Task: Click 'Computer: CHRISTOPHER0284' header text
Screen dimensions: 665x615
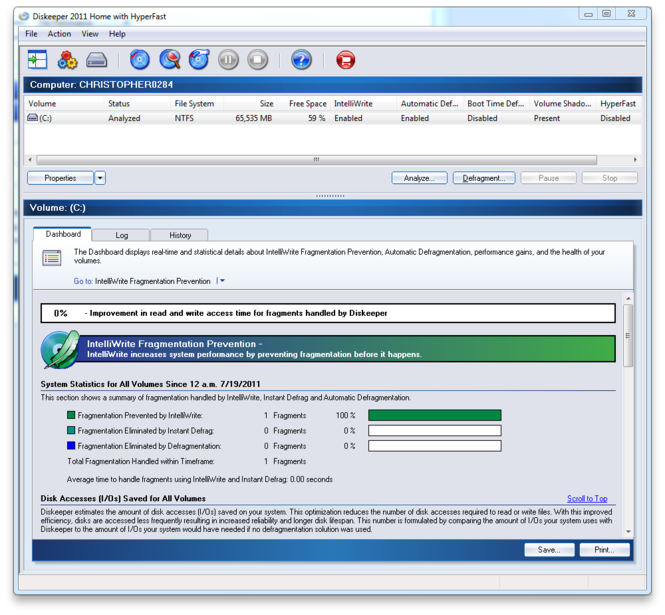Action: click(101, 84)
